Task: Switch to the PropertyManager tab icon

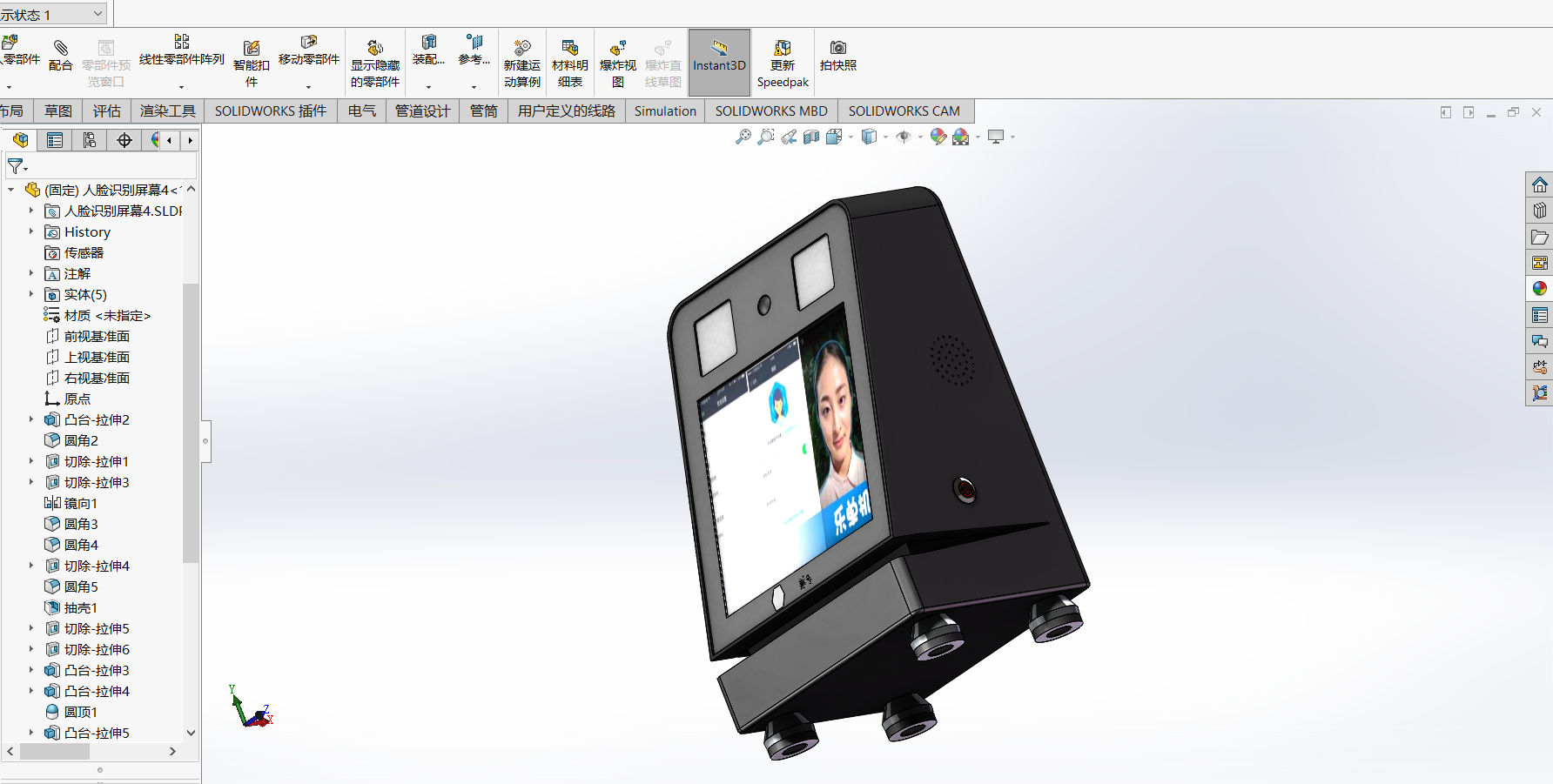Action: 54,140
